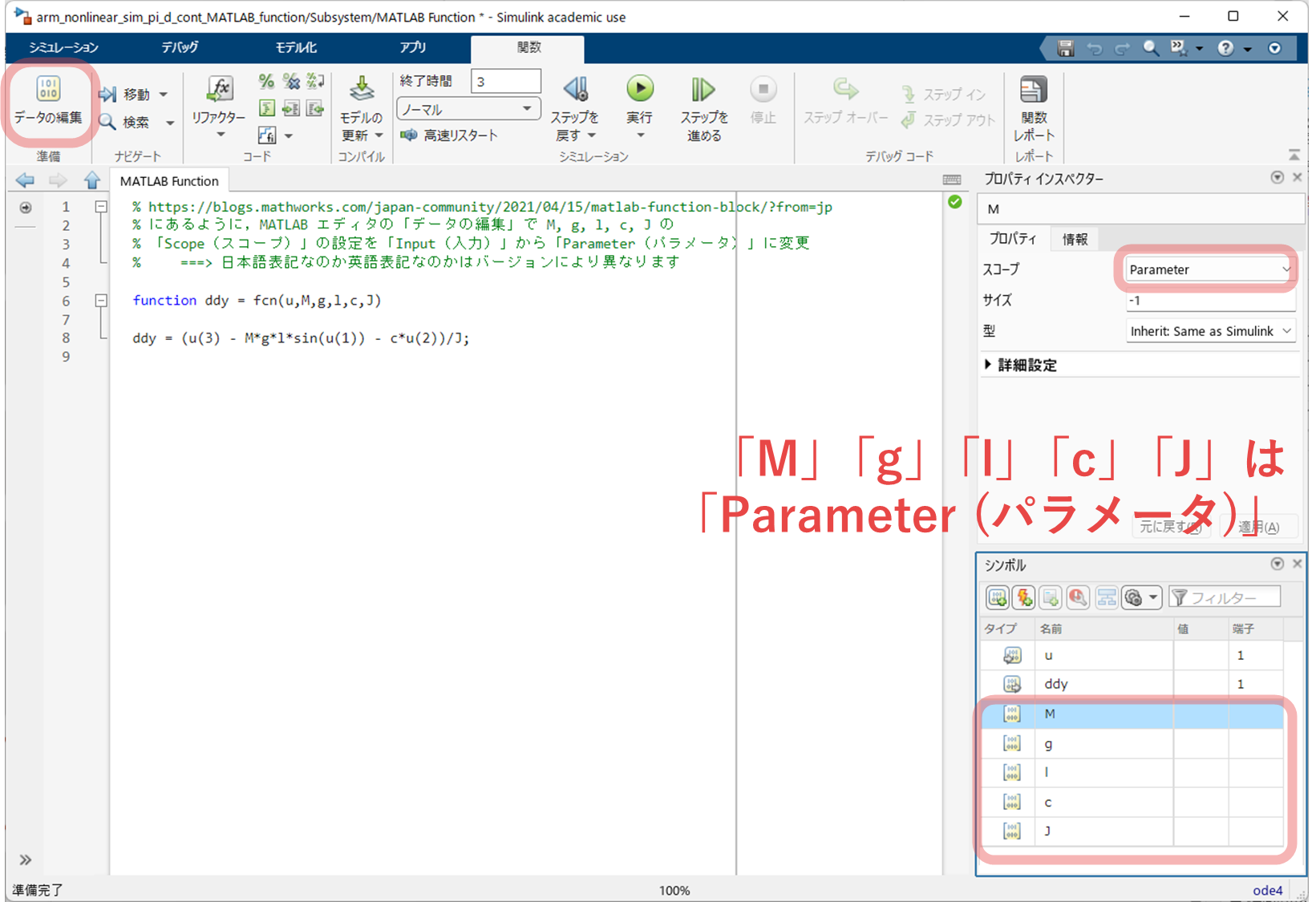Click the keyboard shortcuts icon above the editor
The width and height of the screenshot is (1316, 902).
(x=952, y=180)
